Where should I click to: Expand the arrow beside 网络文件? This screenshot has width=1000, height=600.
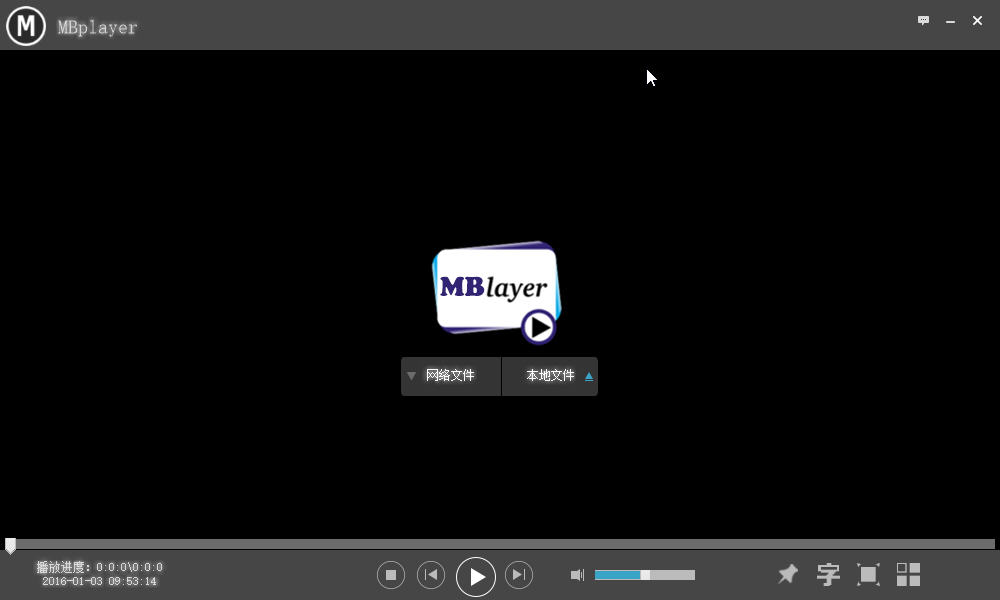coord(411,376)
